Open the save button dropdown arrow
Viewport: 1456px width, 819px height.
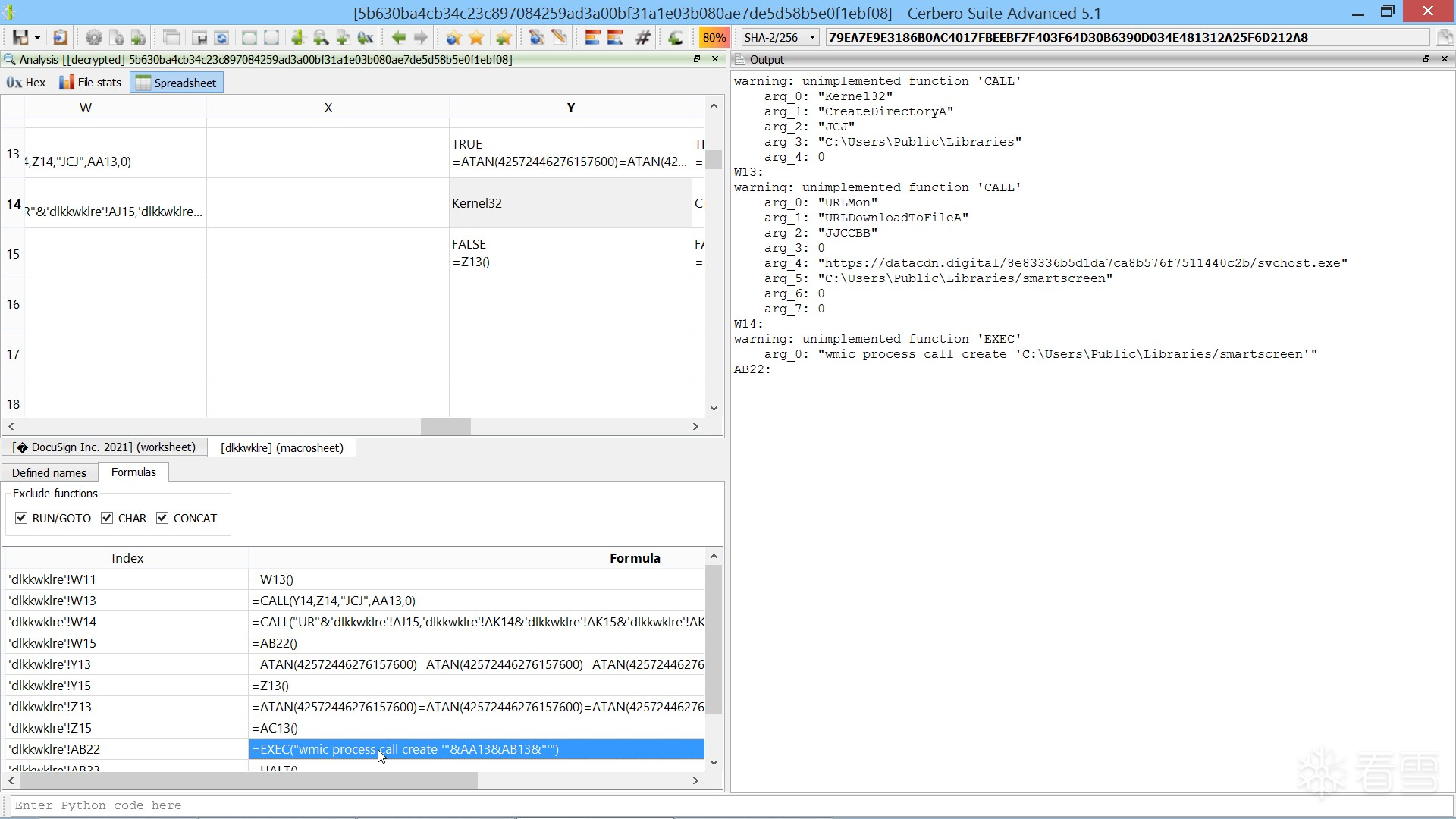click(x=37, y=37)
